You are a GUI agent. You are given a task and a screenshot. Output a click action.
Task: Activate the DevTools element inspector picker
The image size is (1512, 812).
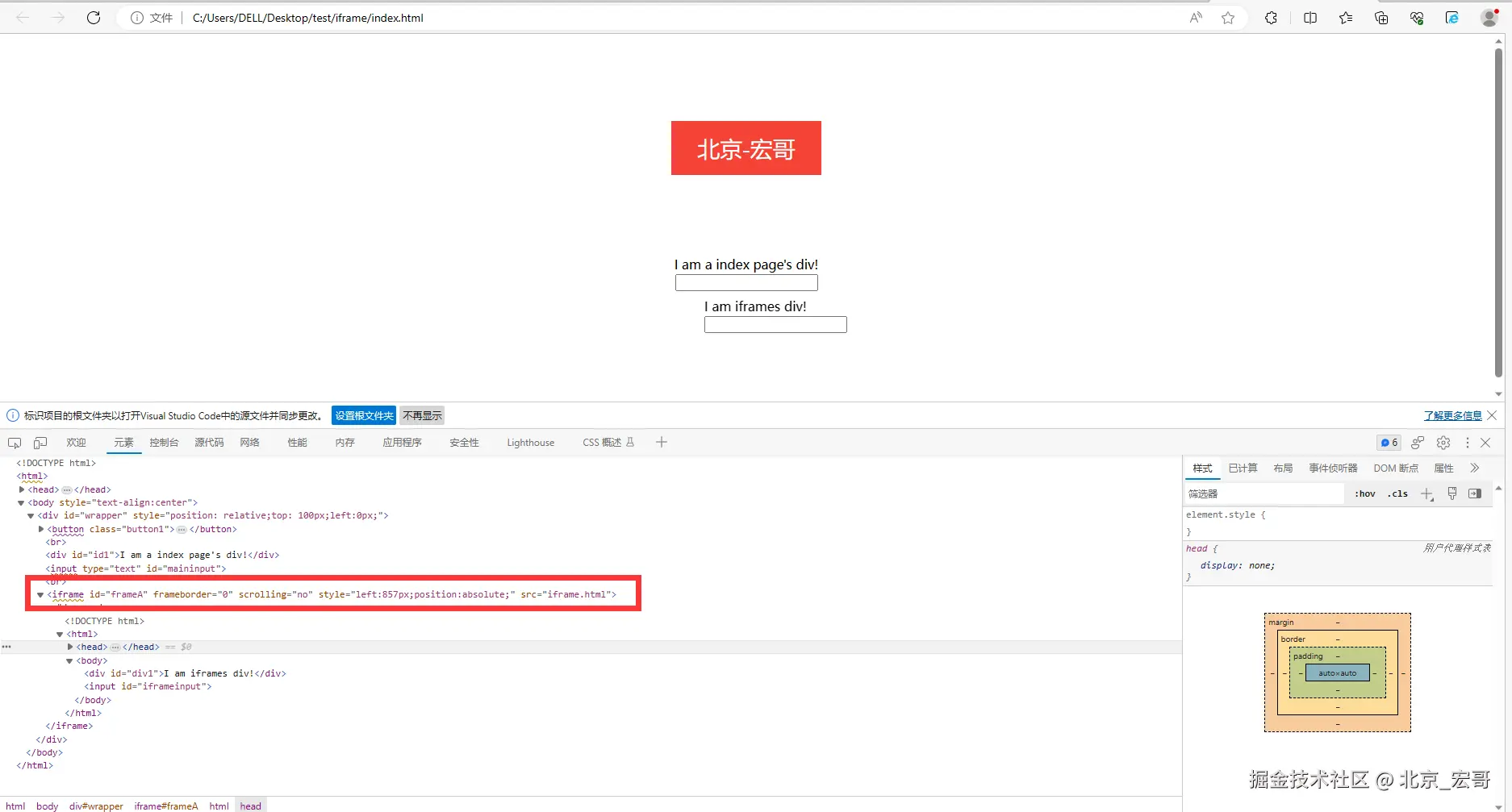15,443
